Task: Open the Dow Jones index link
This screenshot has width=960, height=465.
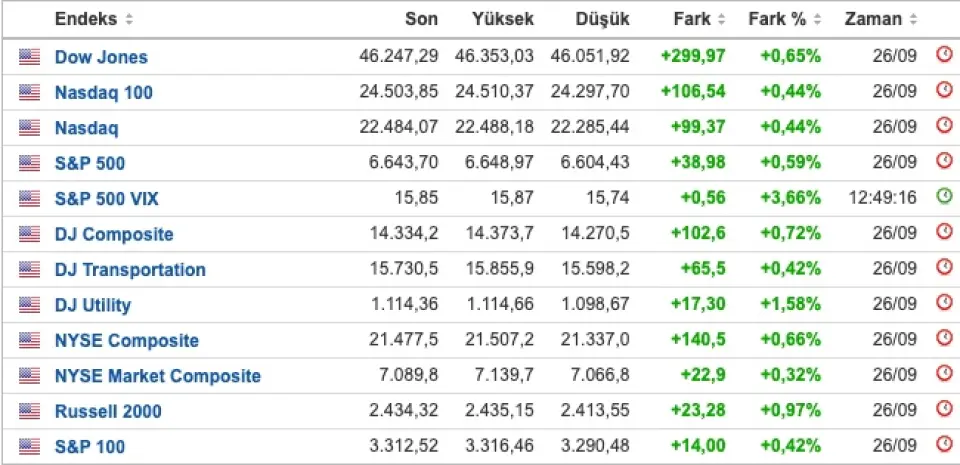Action: coord(101,57)
